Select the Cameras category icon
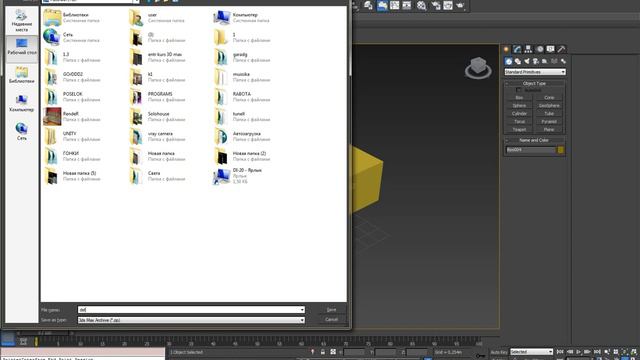The width and height of the screenshot is (640, 360). click(x=536, y=61)
